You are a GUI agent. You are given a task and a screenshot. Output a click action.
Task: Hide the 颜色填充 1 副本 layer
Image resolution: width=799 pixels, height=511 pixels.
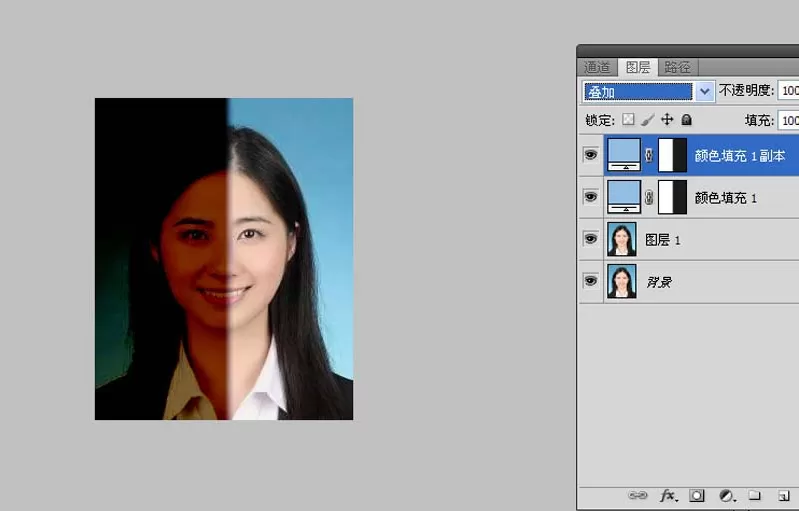click(591, 154)
